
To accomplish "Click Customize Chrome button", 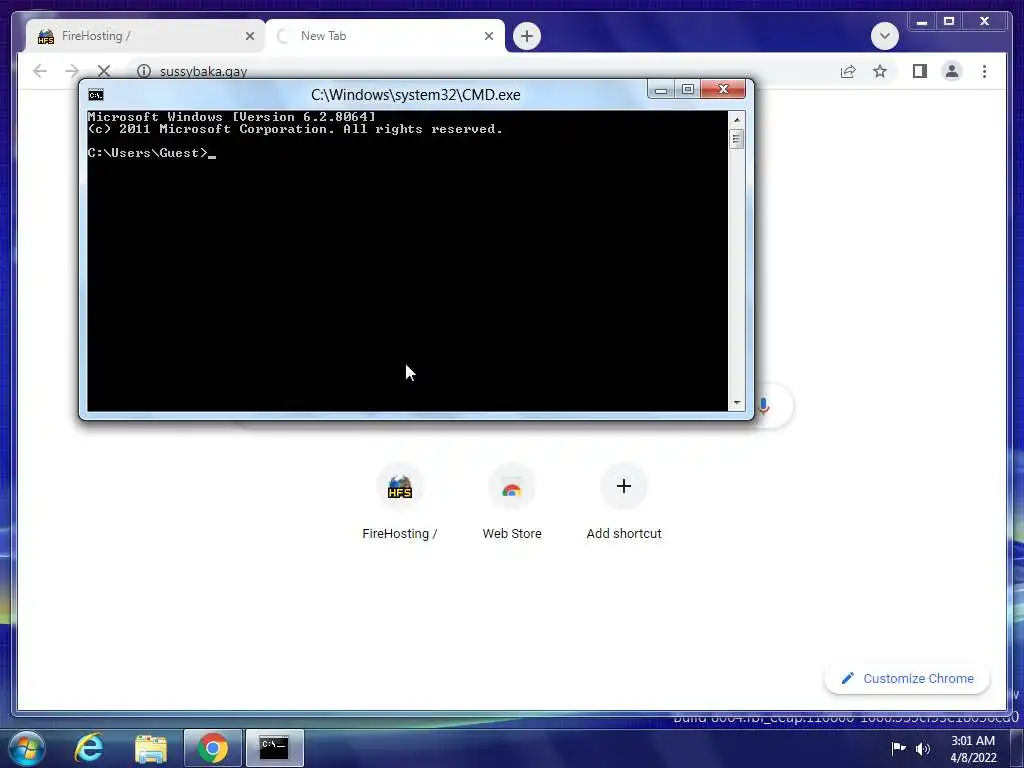I will [907, 679].
